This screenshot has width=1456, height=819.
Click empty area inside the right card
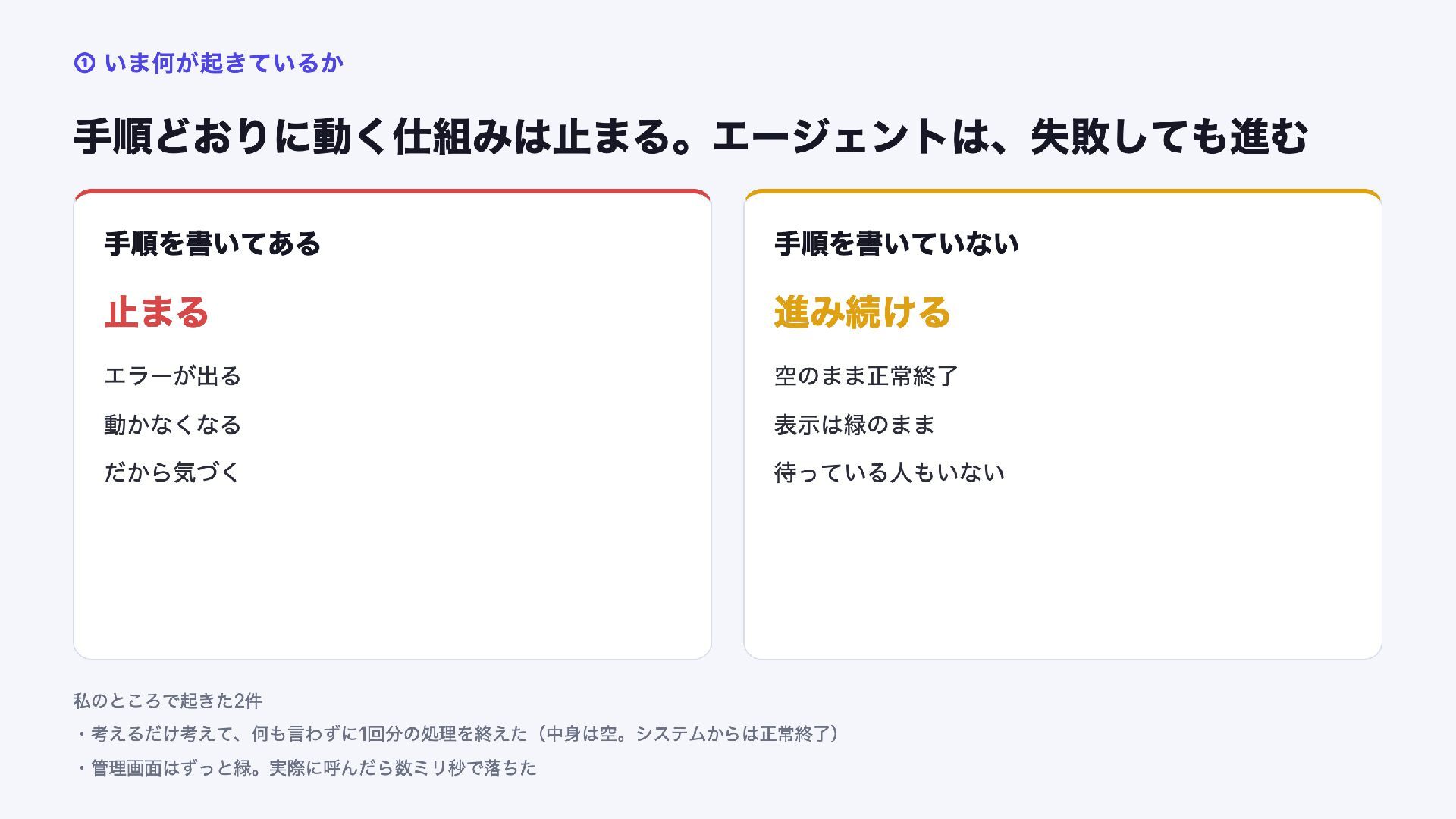1062,576
